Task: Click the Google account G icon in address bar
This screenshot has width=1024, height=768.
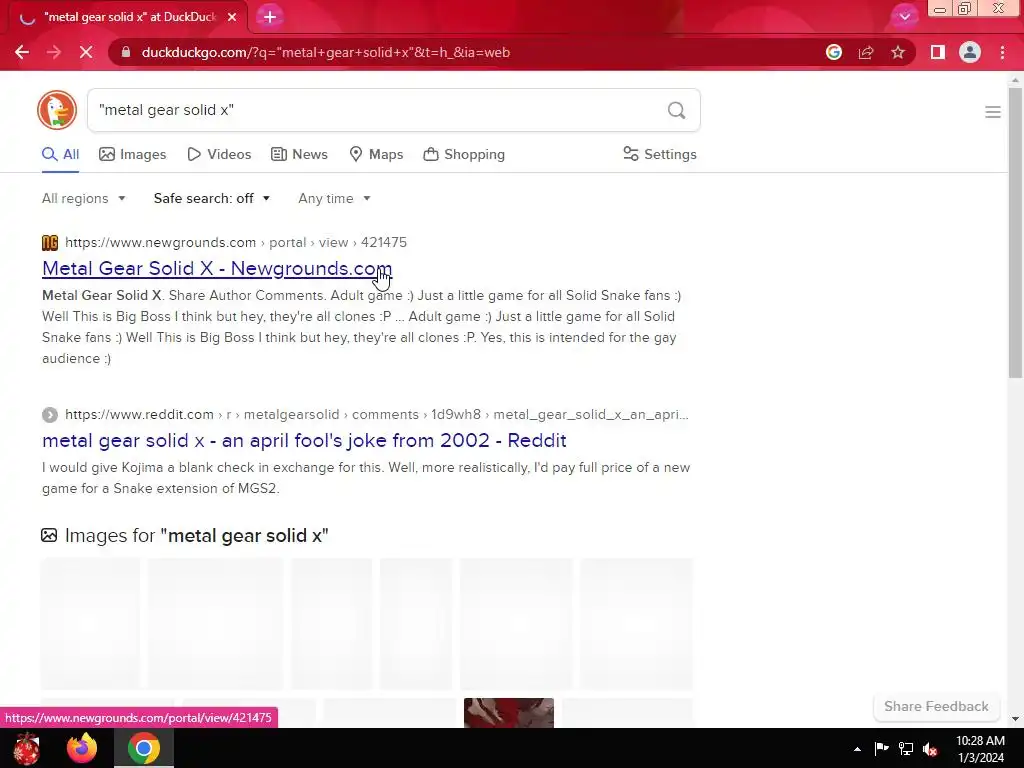Action: click(834, 52)
